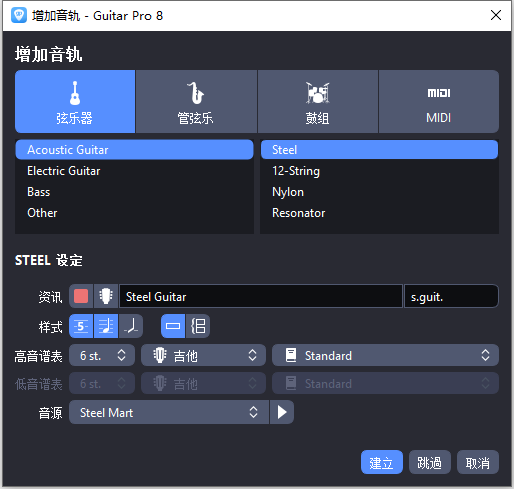Switch to the MIDI instrument tab
This screenshot has height=489, width=514.
(439, 101)
